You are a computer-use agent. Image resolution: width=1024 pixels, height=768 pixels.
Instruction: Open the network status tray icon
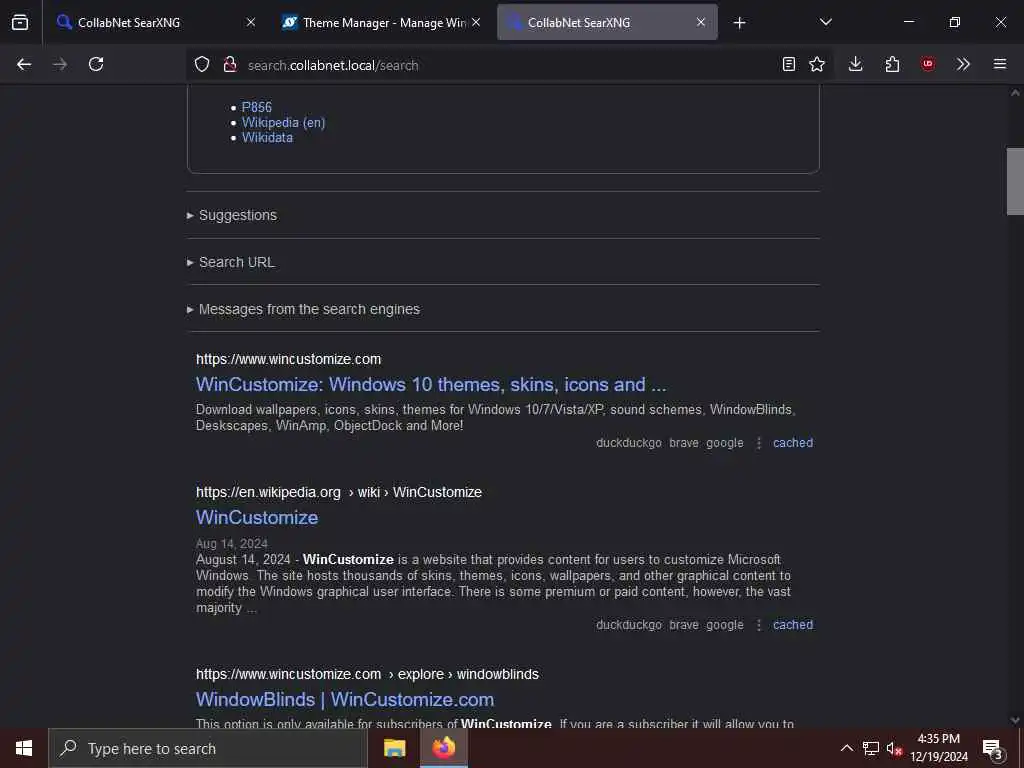point(871,748)
